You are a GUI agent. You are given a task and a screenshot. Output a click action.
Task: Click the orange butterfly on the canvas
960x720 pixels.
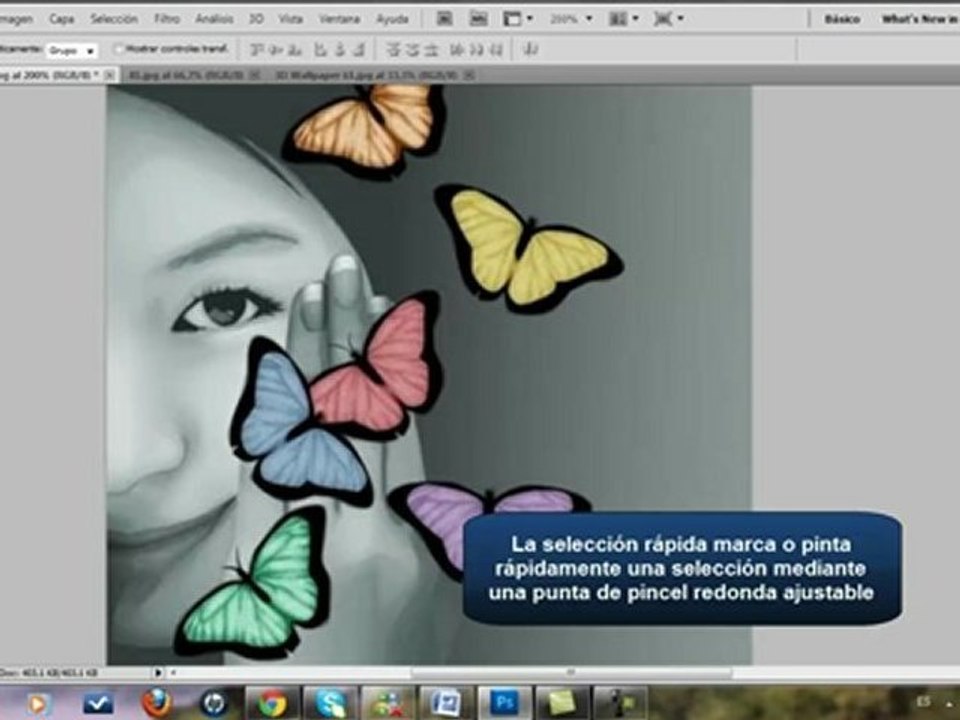(365, 130)
